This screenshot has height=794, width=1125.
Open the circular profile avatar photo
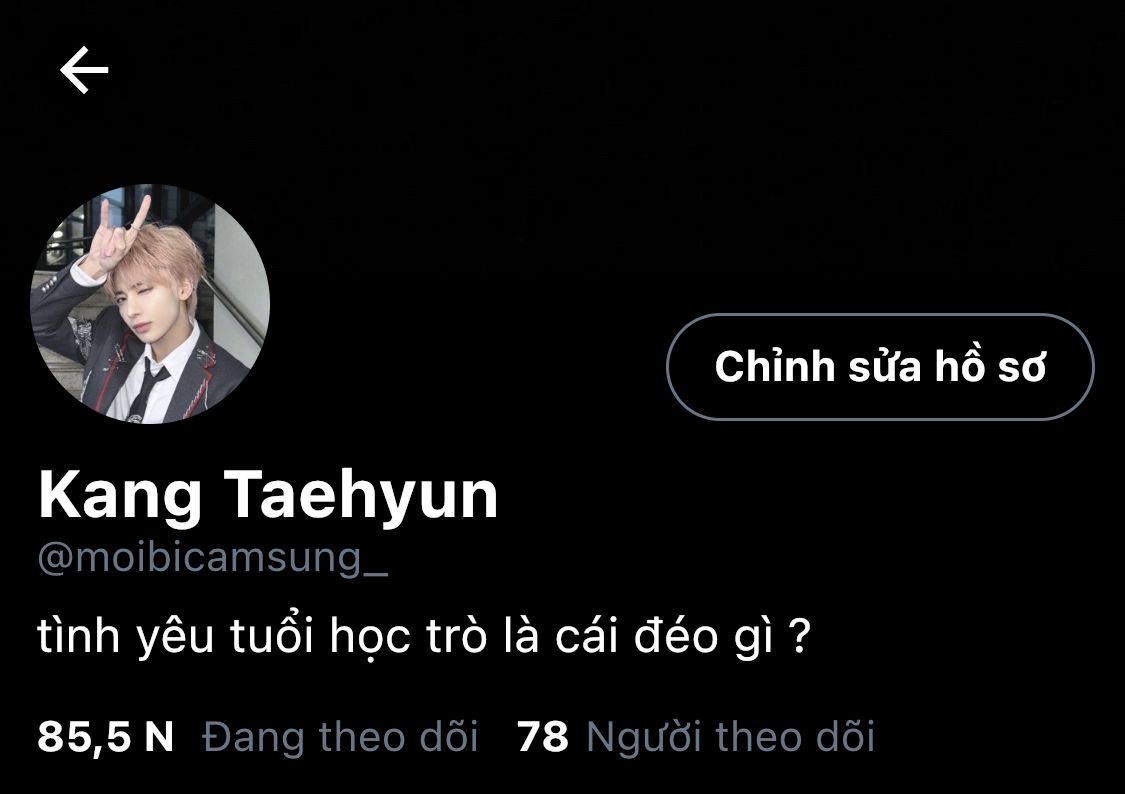[150, 304]
